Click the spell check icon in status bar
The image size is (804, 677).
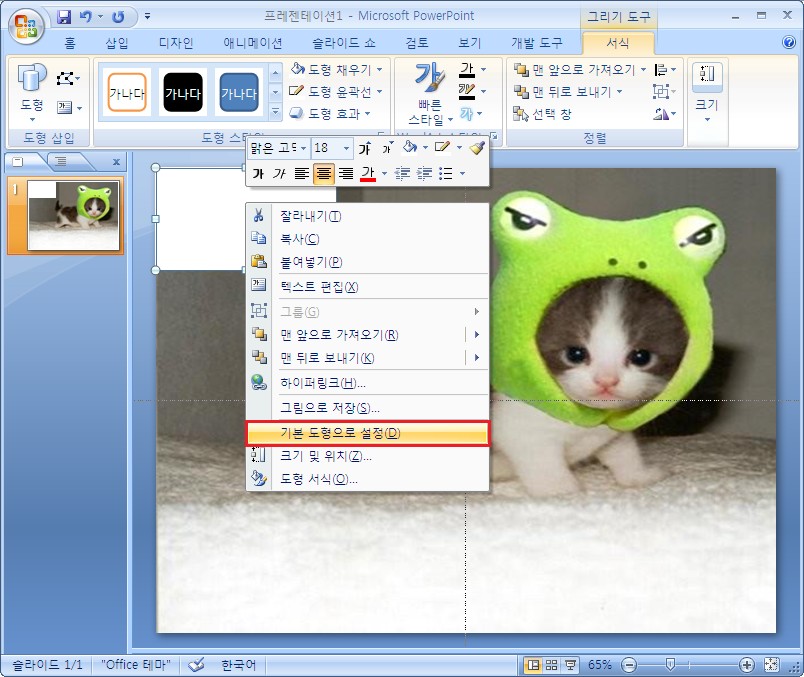point(196,665)
